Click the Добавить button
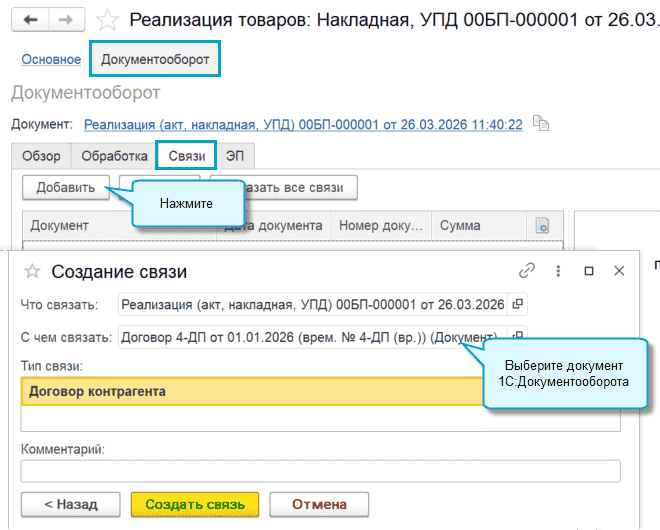The width and height of the screenshot is (660, 530). 66,187
